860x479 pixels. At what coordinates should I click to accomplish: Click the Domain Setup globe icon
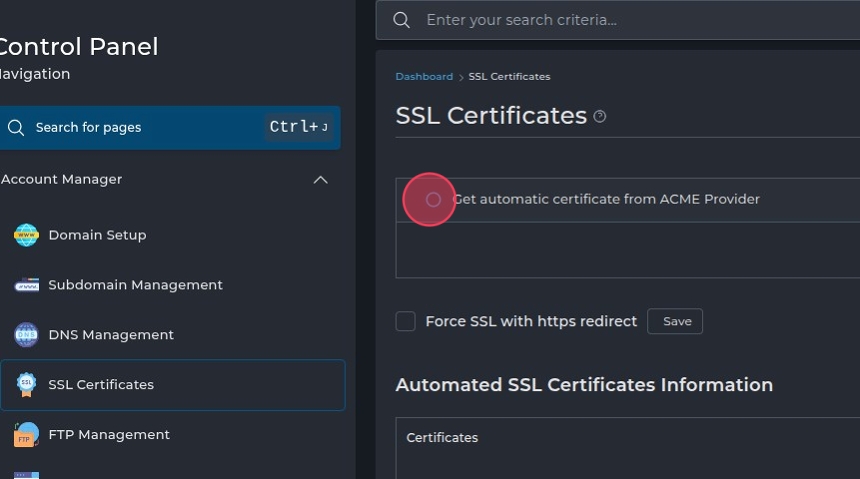[26, 235]
